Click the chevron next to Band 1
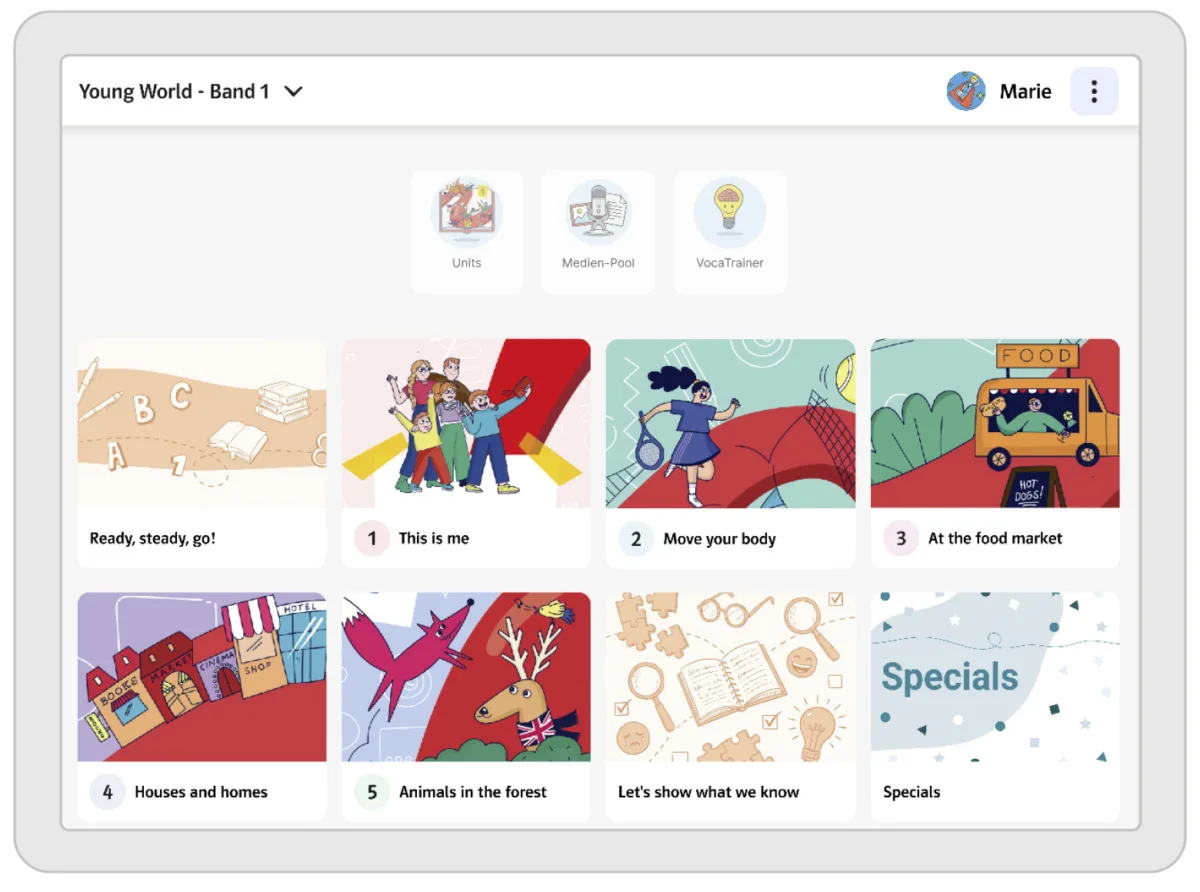This screenshot has width=1200, height=892. point(293,92)
